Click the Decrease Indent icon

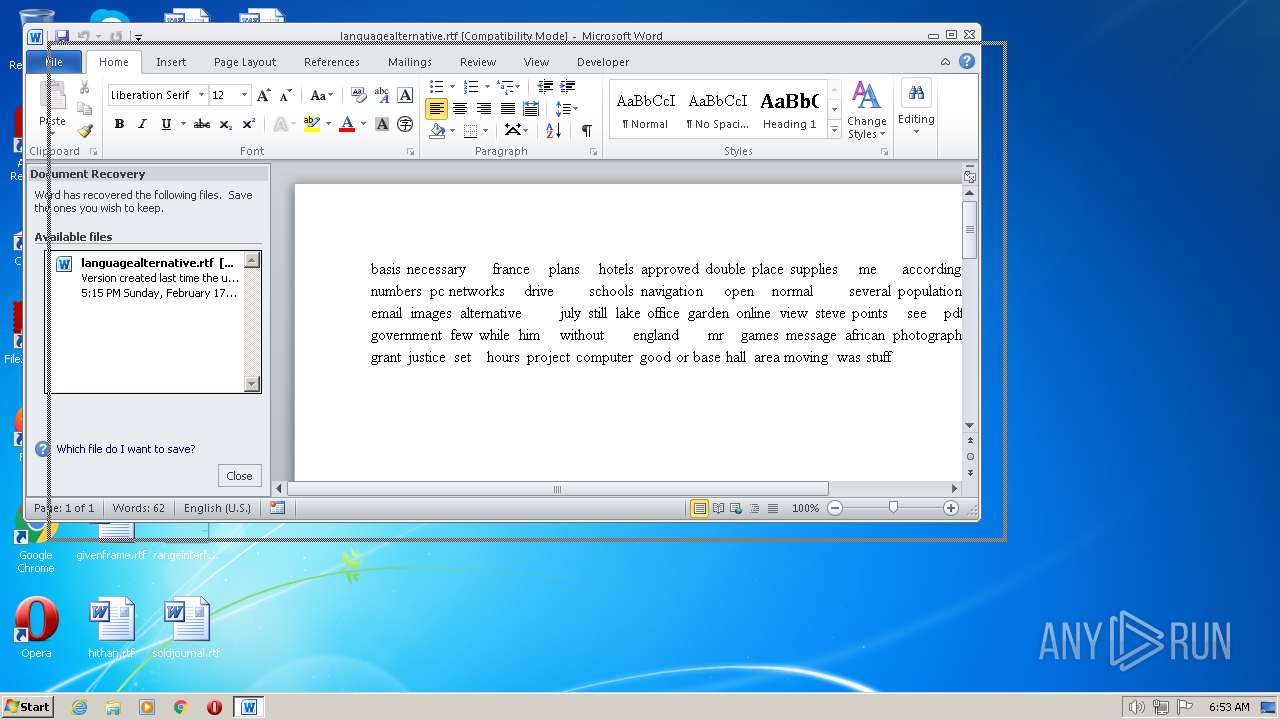click(545, 87)
